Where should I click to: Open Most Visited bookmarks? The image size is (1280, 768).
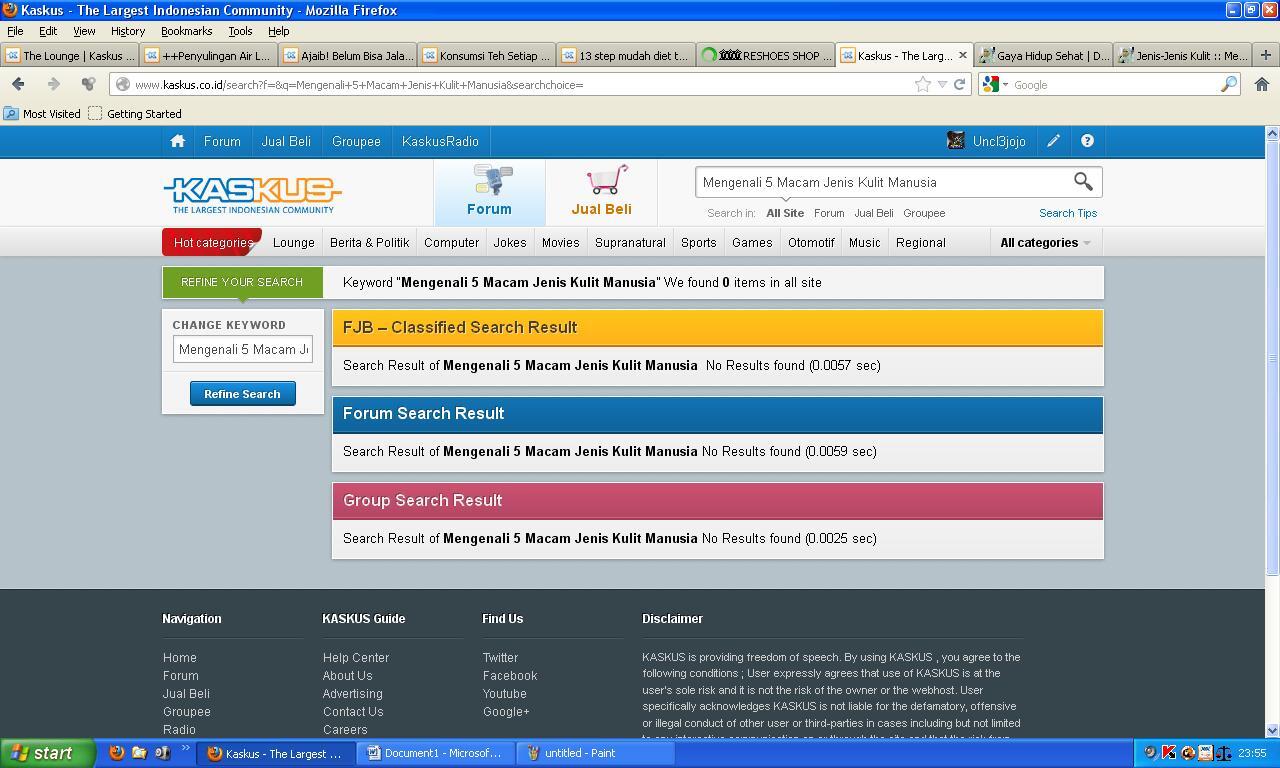[x=42, y=114]
